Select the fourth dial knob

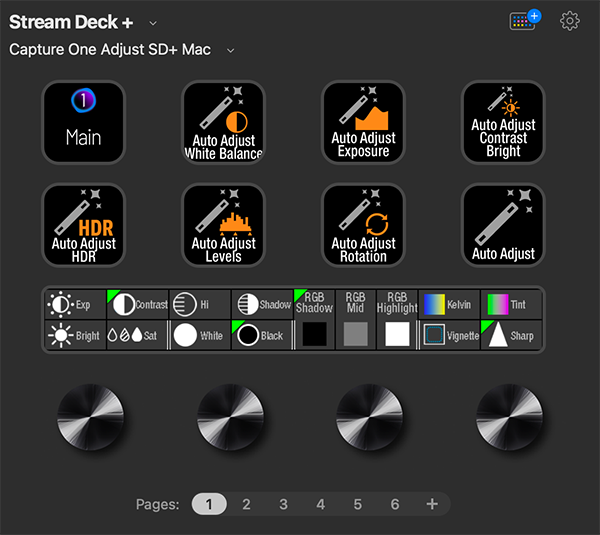pyautogui.click(x=509, y=417)
